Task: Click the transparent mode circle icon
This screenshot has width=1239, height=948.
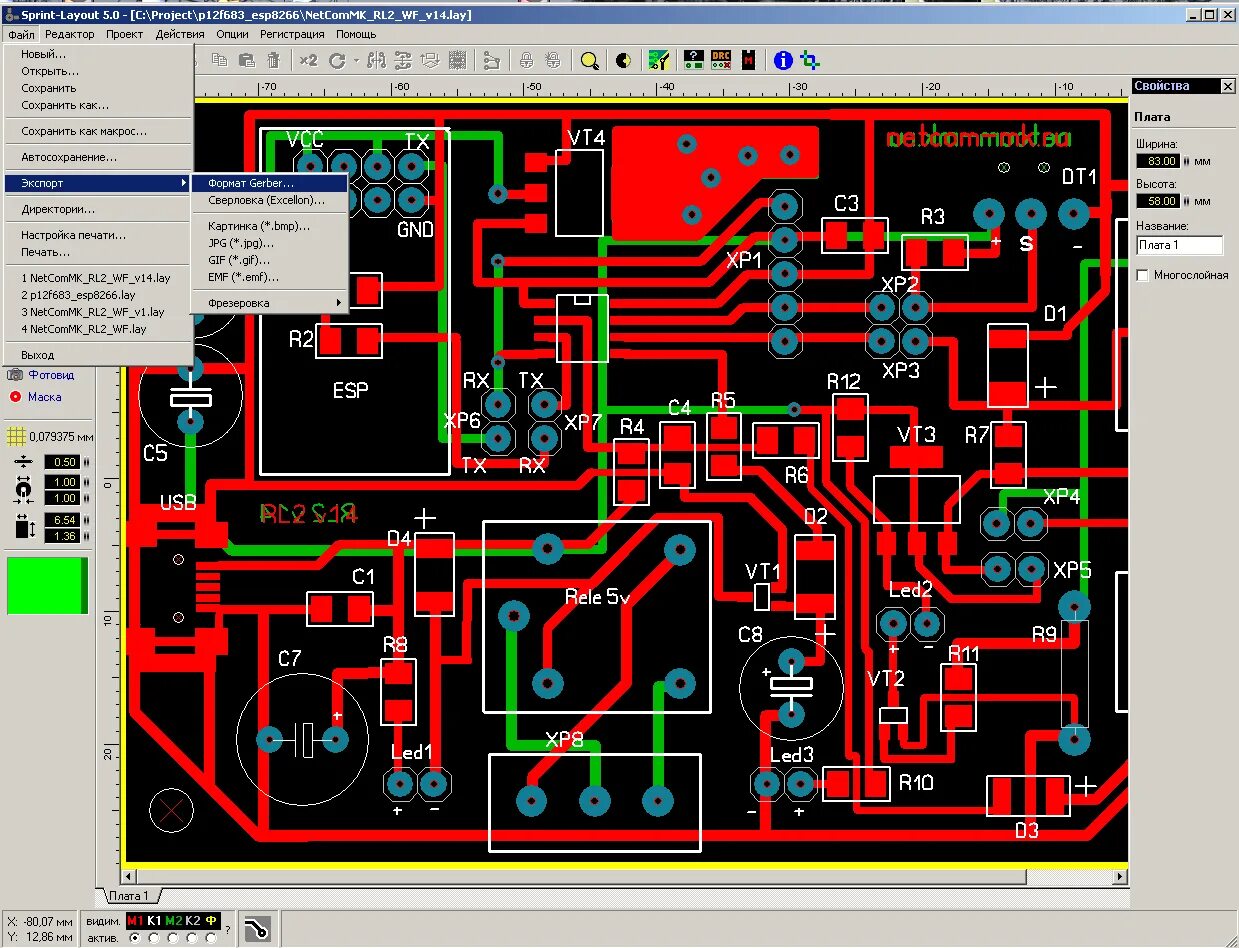Action: 623,60
